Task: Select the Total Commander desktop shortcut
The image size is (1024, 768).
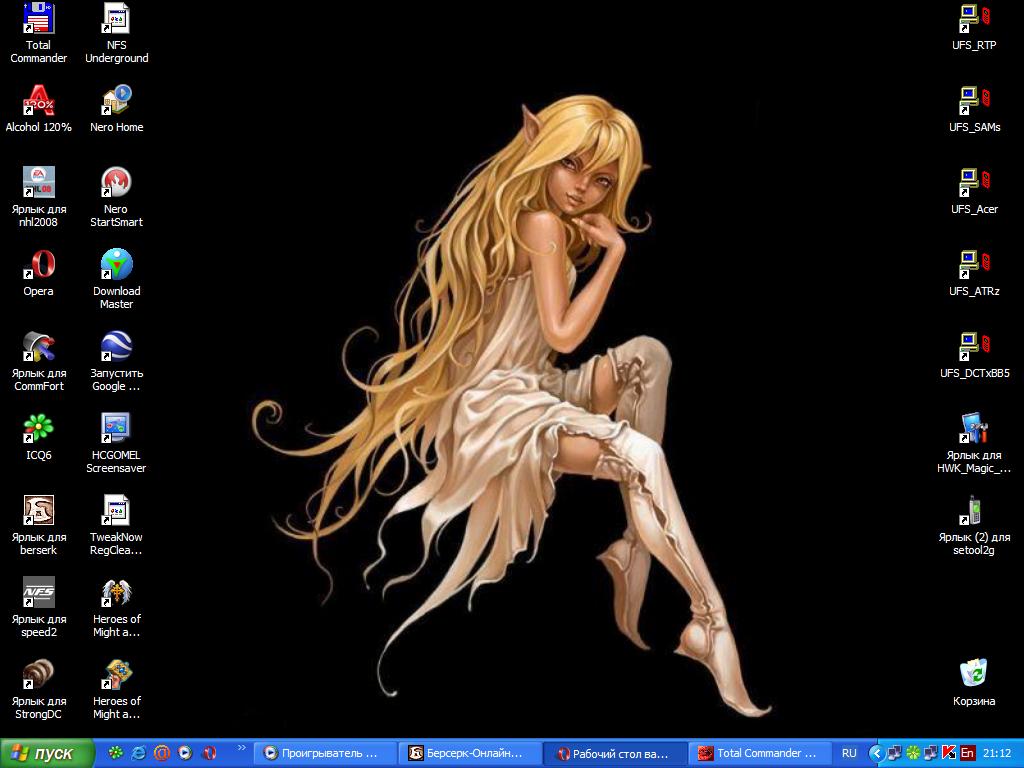Action: pyautogui.click(x=39, y=33)
